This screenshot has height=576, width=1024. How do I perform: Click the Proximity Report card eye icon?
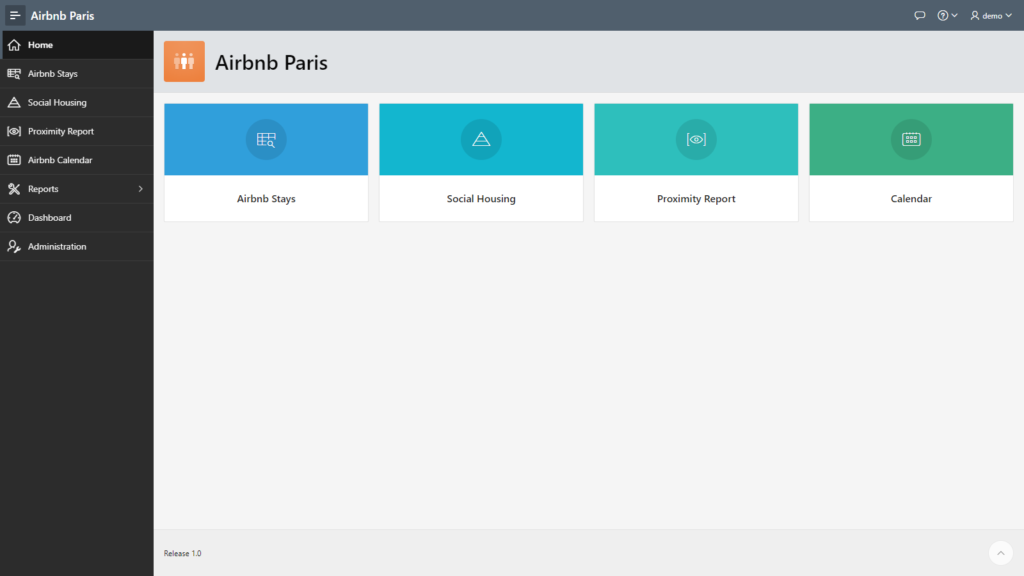696,139
